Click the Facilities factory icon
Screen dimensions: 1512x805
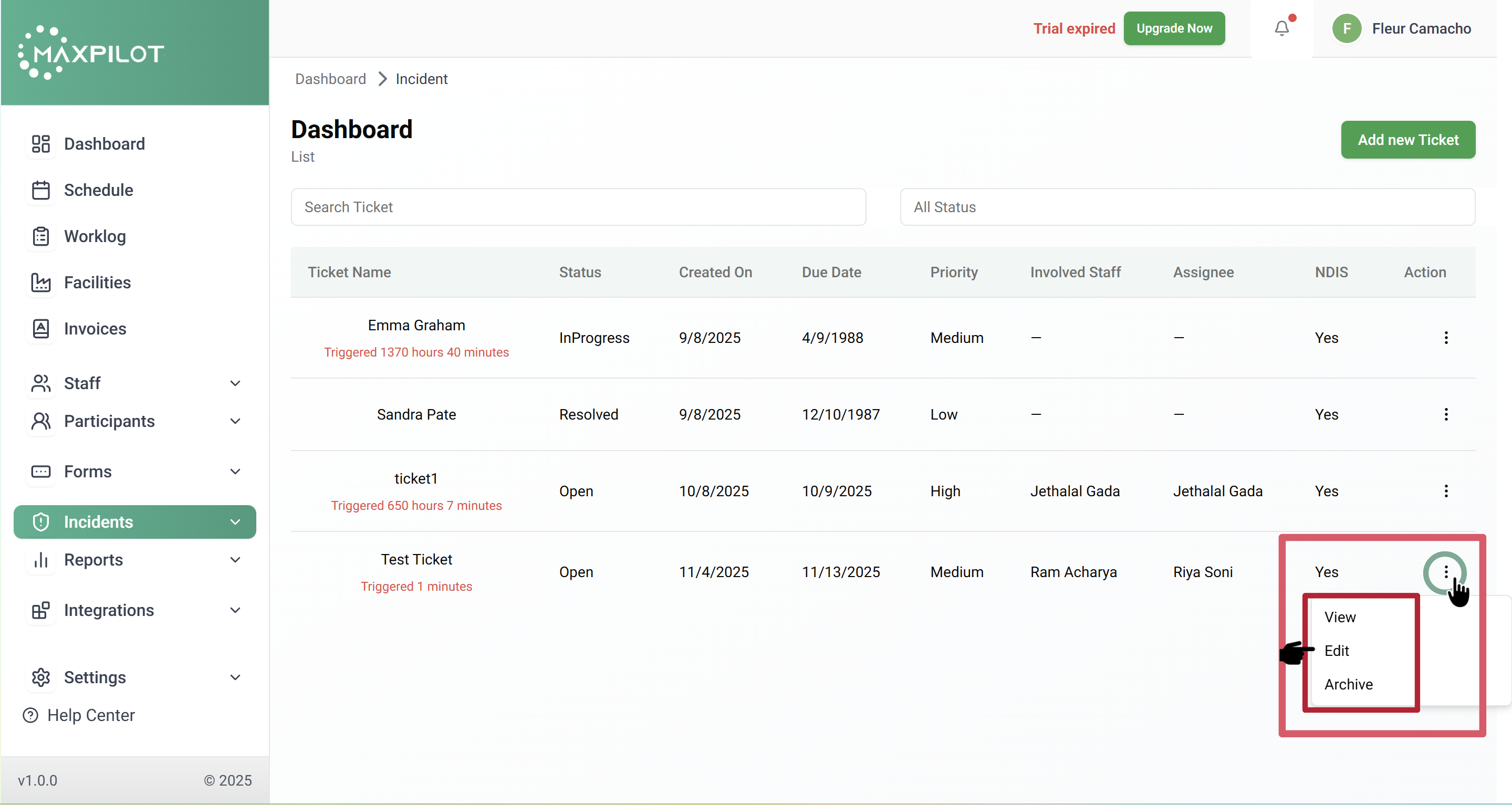click(x=40, y=283)
